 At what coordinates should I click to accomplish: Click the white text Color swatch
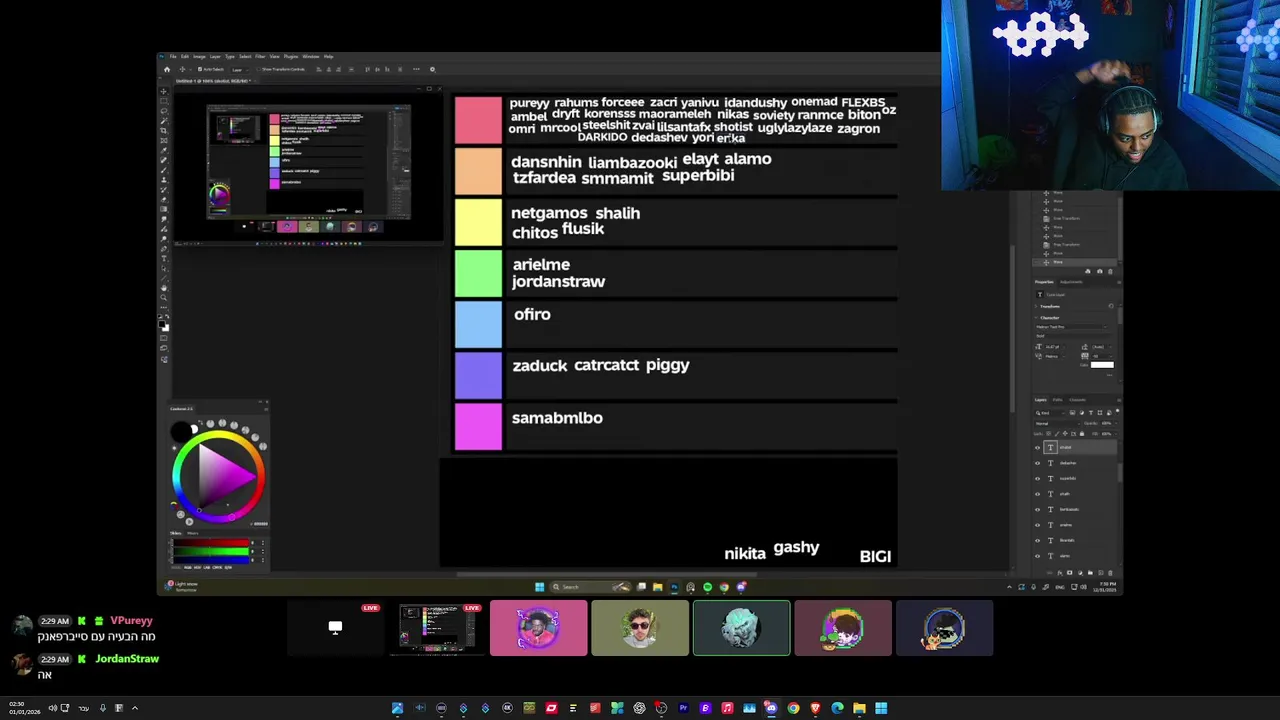tap(1102, 364)
